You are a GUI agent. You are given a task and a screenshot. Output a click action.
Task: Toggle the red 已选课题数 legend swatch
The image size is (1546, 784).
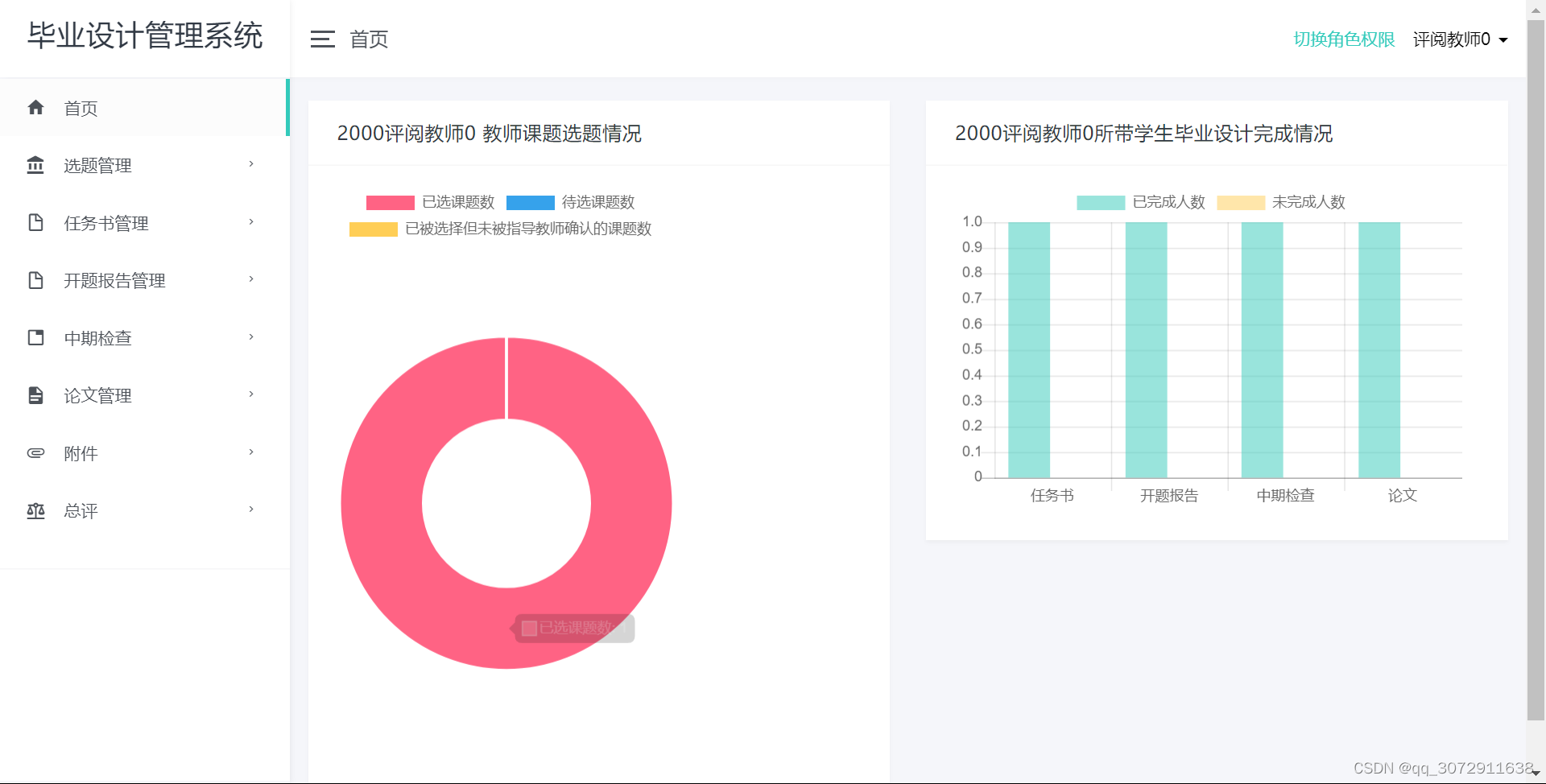pos(390,203)
